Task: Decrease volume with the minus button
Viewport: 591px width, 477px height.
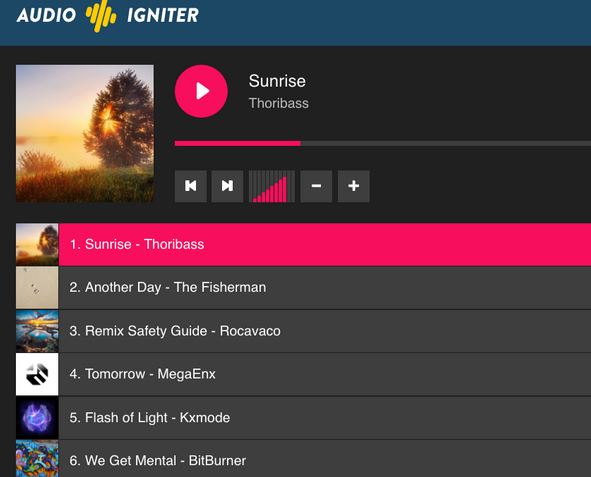Action: 316,186
